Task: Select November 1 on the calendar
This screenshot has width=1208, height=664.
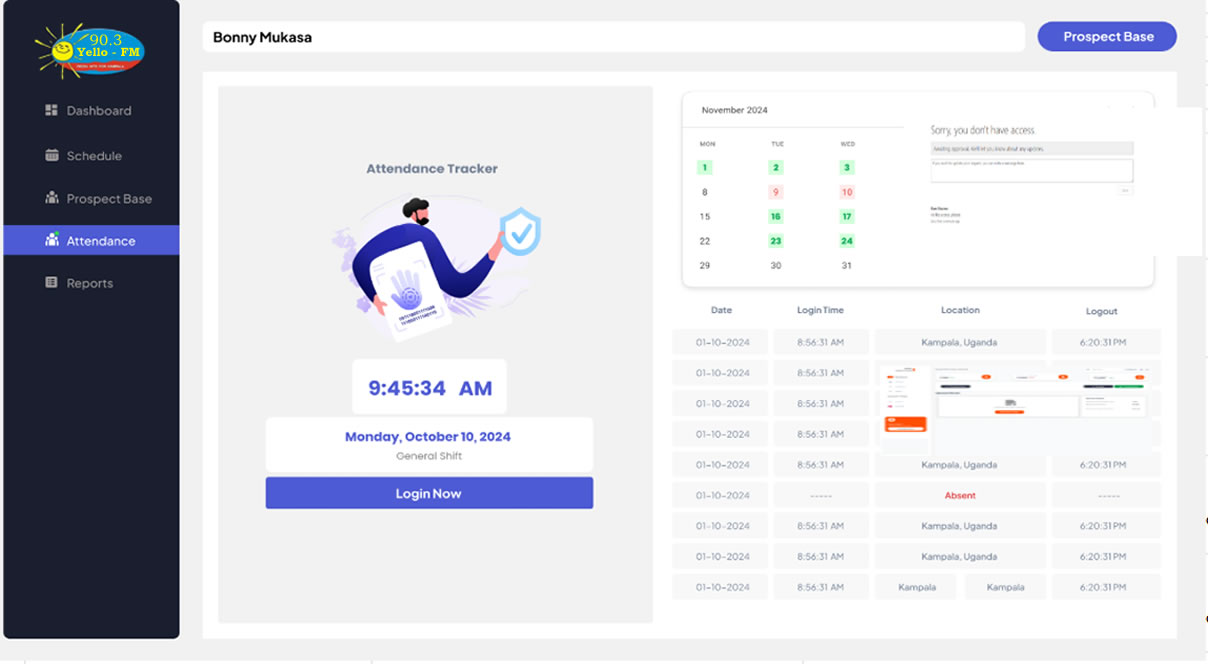Action: 705,168
